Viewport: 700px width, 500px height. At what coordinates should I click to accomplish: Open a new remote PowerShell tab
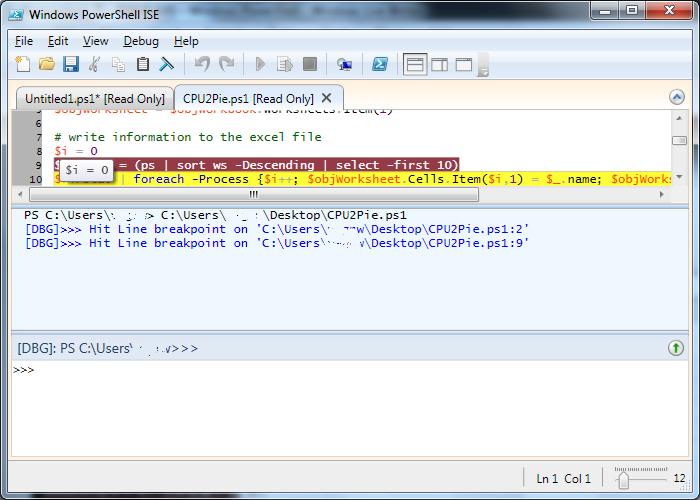pos(344,64)
